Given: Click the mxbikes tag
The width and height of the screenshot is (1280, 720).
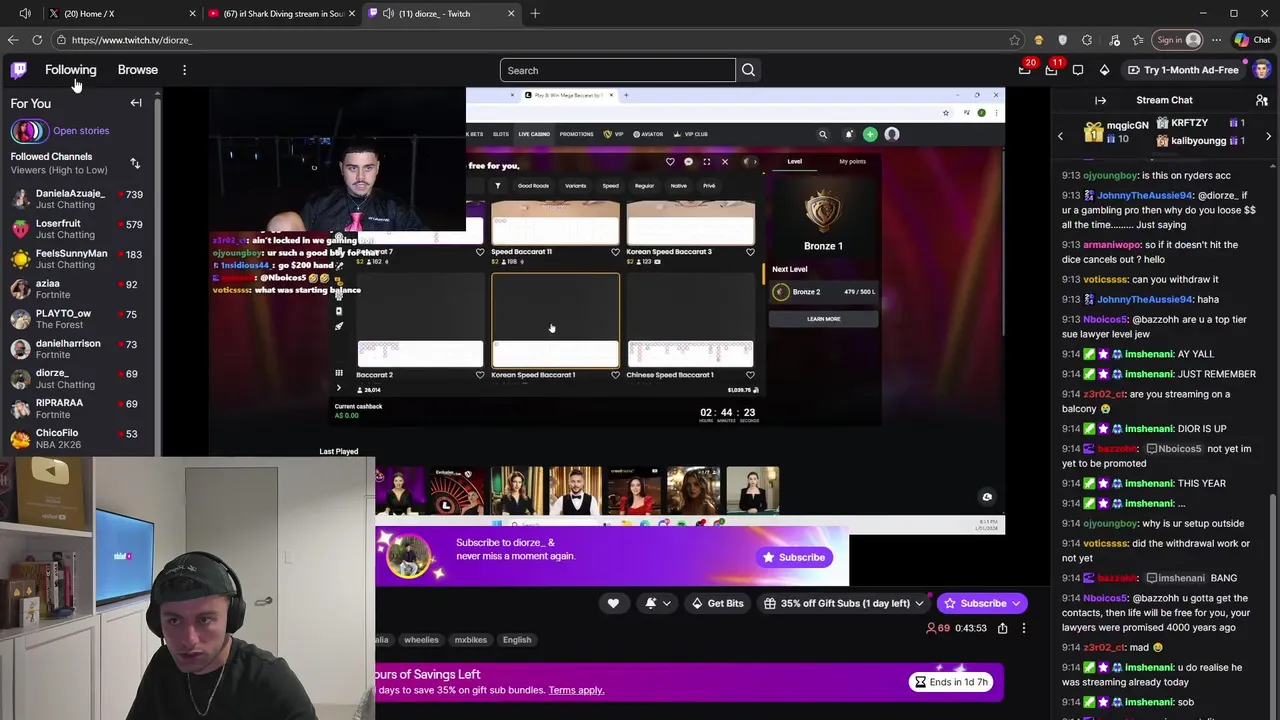Looking at the screenshot, I should 471,640.
